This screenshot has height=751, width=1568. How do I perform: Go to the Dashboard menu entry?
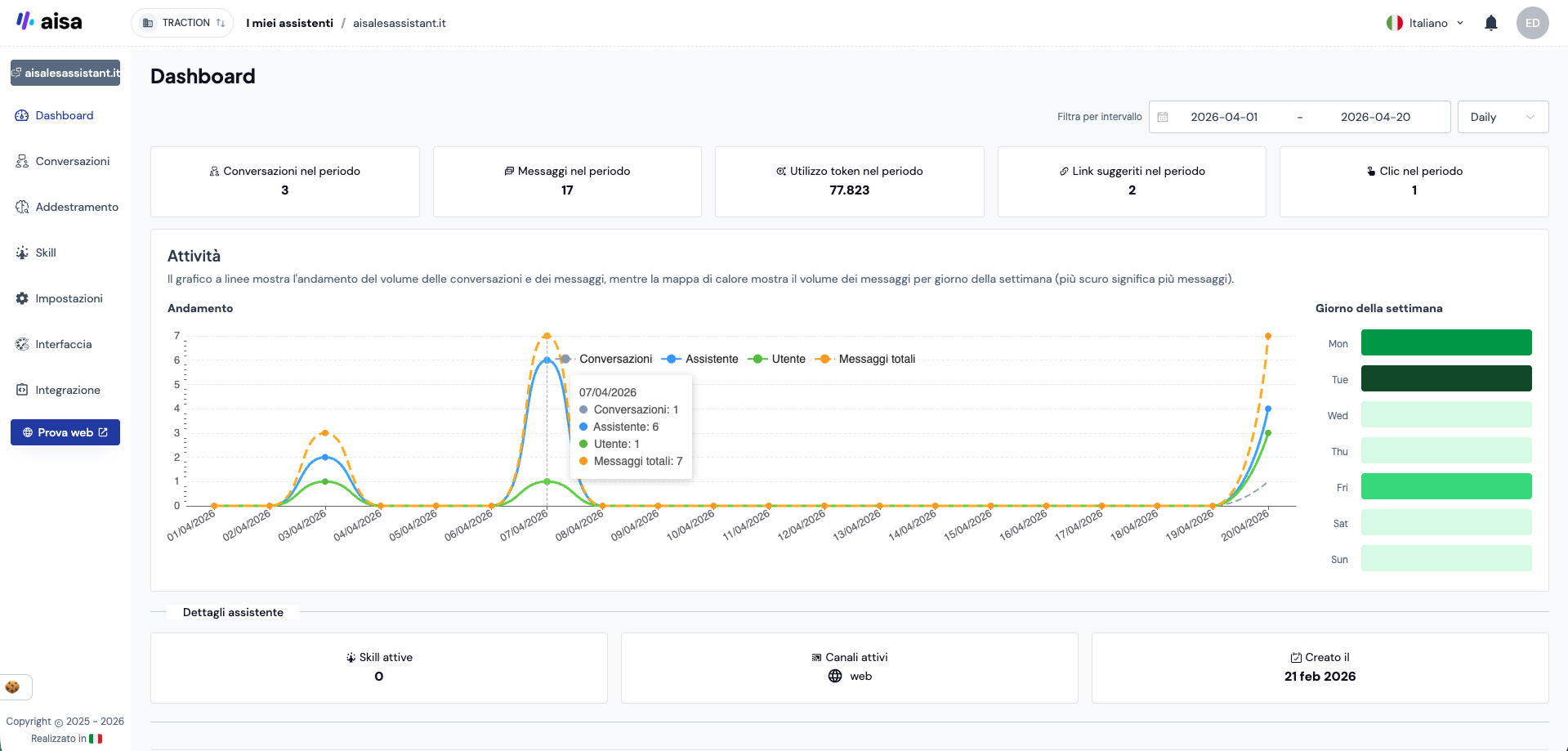tap(64, 115)
